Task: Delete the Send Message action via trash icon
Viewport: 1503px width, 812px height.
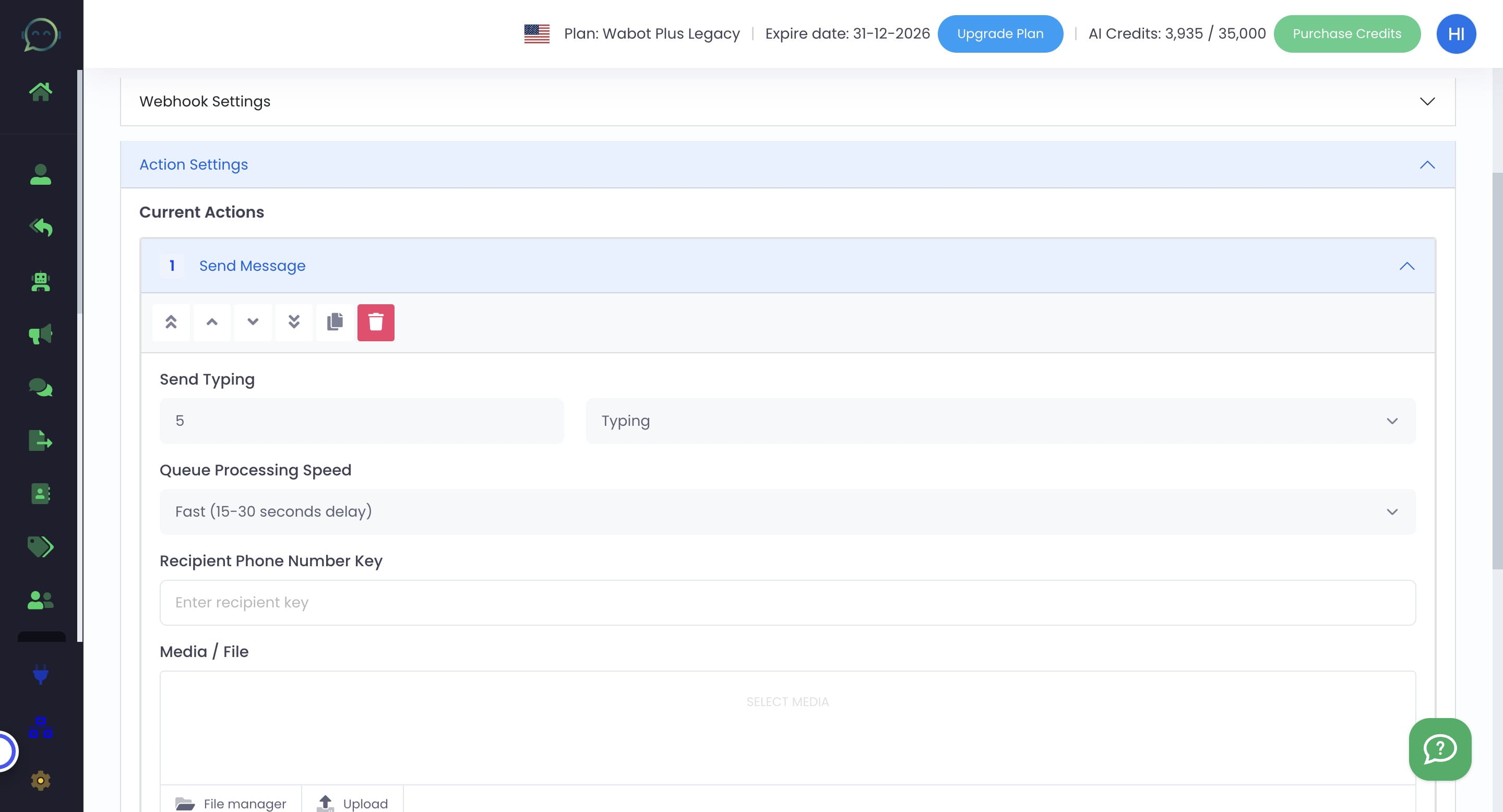Action: tap(376, 322)
